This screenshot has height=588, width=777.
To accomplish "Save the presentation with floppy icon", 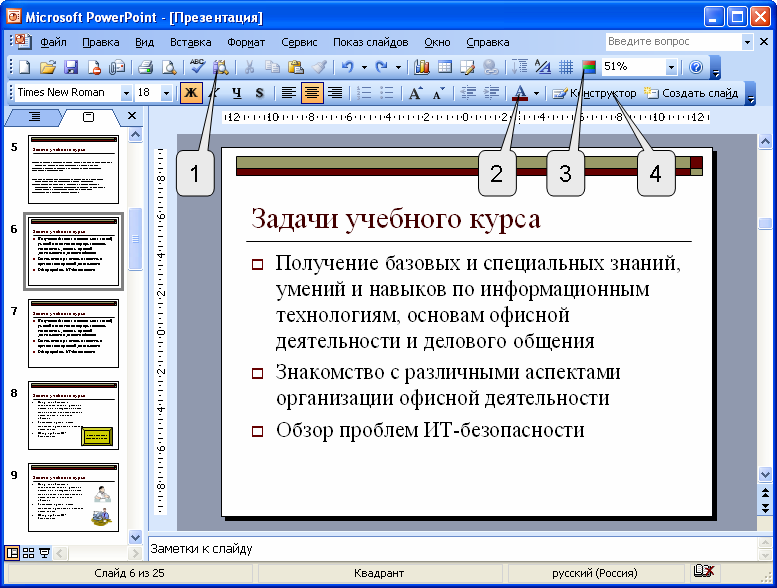I will pos(71,67).
